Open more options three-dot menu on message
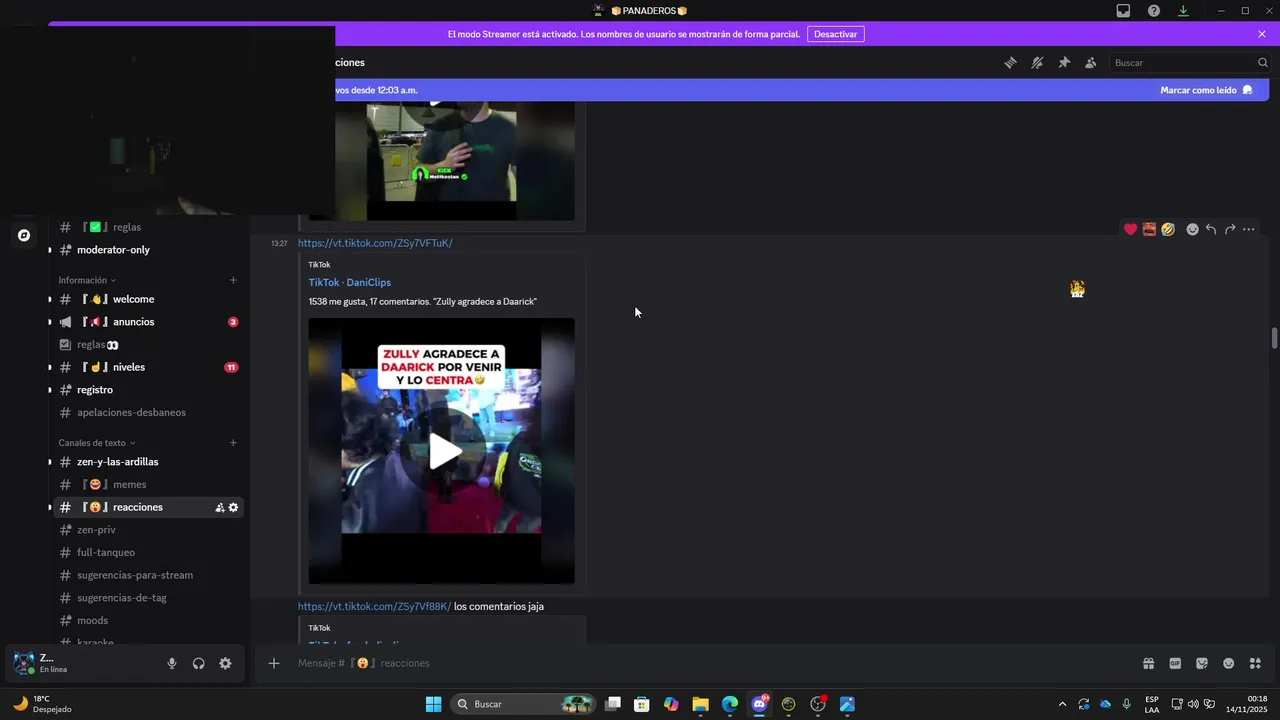The height and width of the screenshot is (720, 1280). pos(1248,229)
